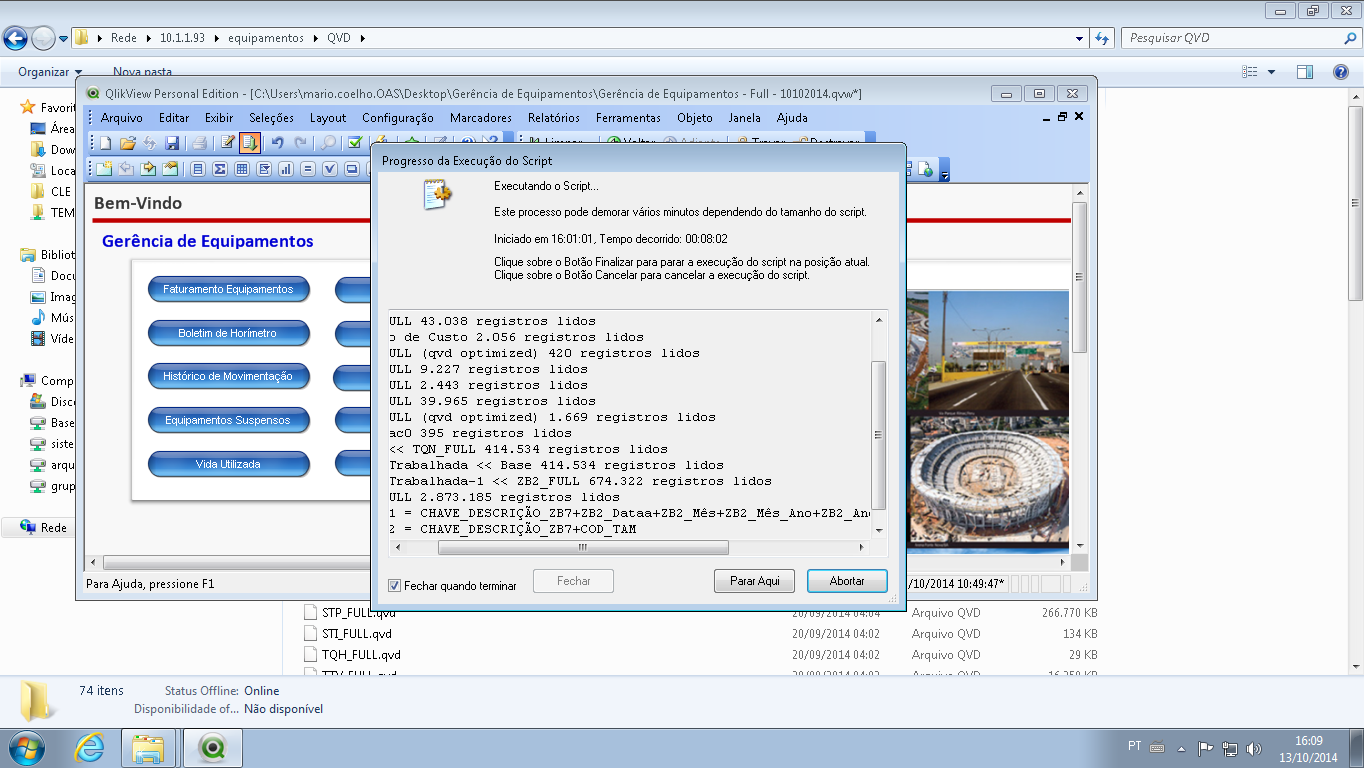This screenshot has height=768, width=1364.
Task: Create a Button object via toolbar icon
Action: tap(352, 169)
